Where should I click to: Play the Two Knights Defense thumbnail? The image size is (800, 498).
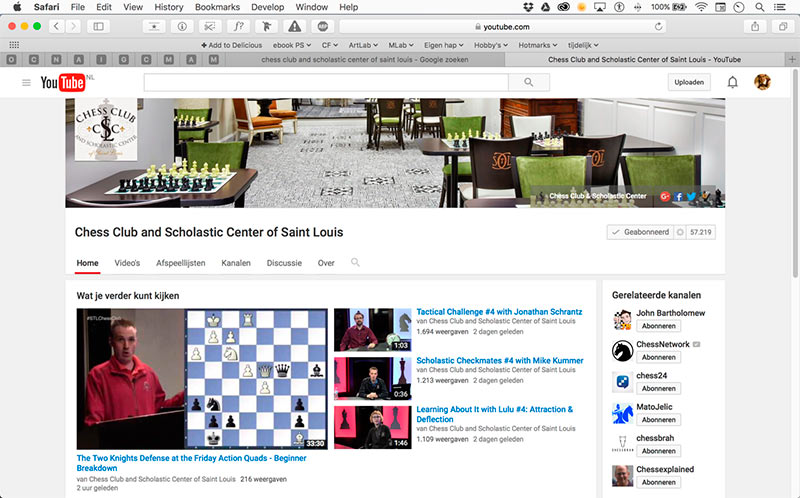[x=202, y=379]
